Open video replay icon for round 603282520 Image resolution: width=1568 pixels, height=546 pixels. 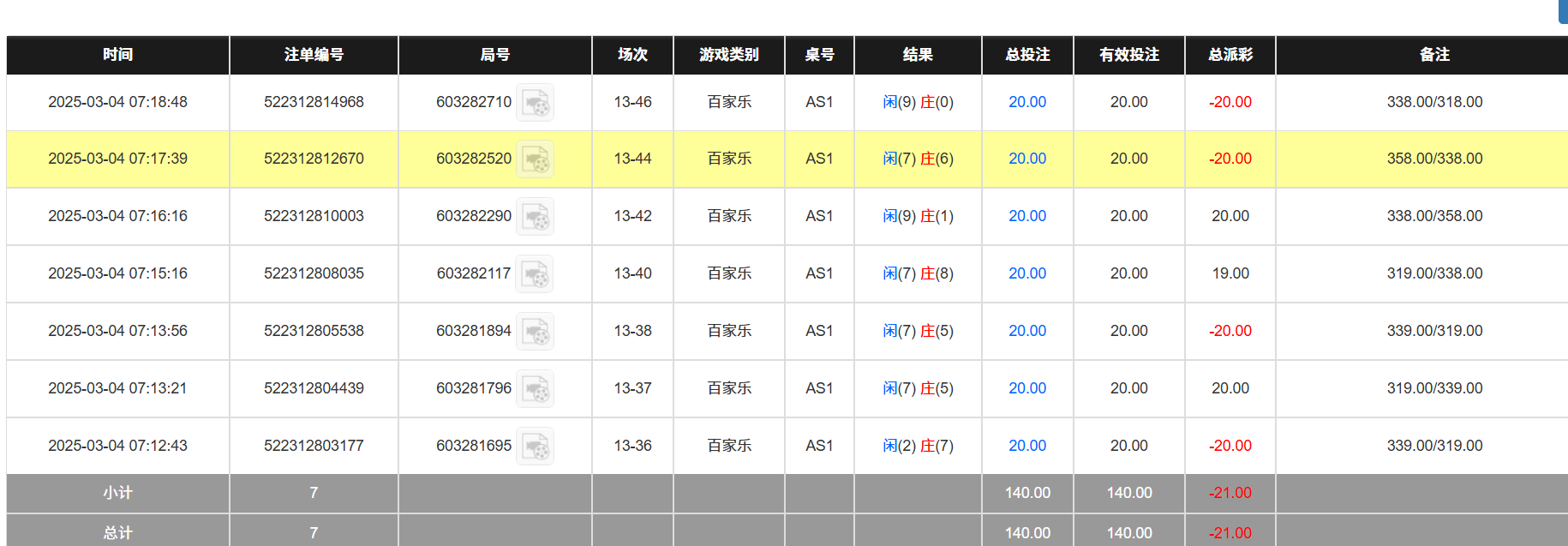[x=536, y=159]
